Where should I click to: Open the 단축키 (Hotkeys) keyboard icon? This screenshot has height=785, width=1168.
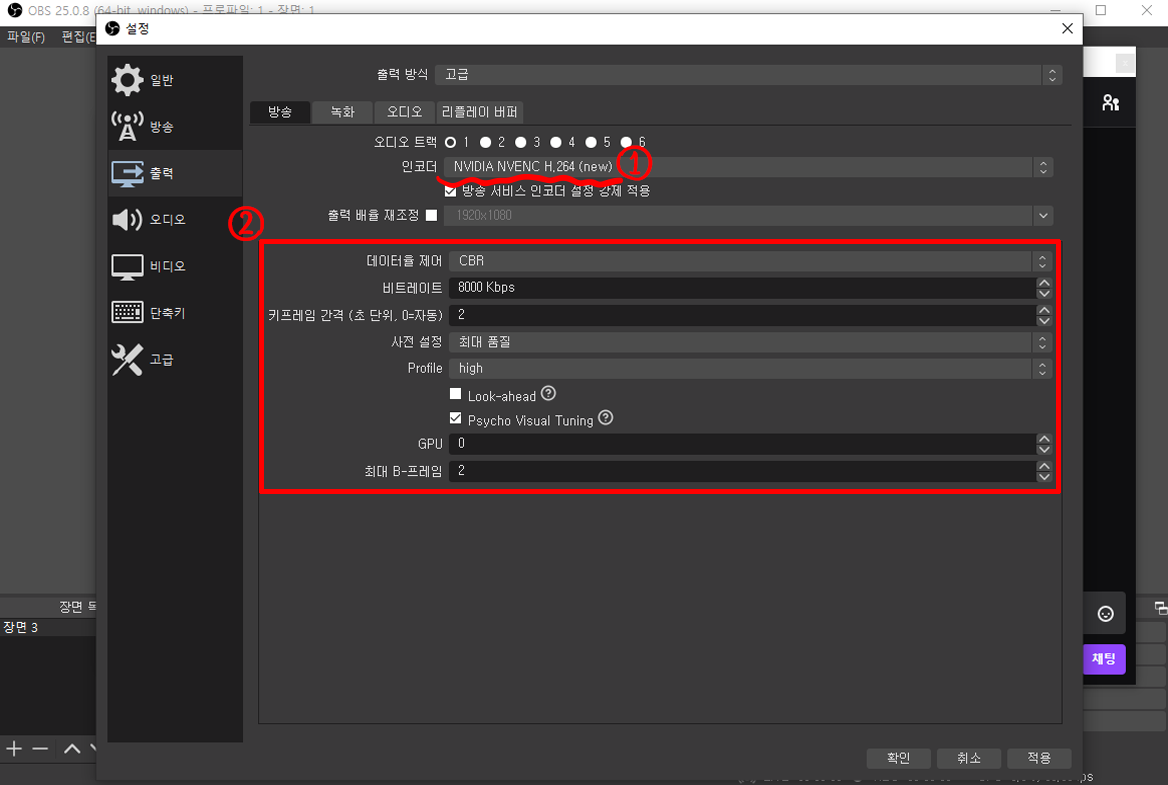(x=127, y=312)
